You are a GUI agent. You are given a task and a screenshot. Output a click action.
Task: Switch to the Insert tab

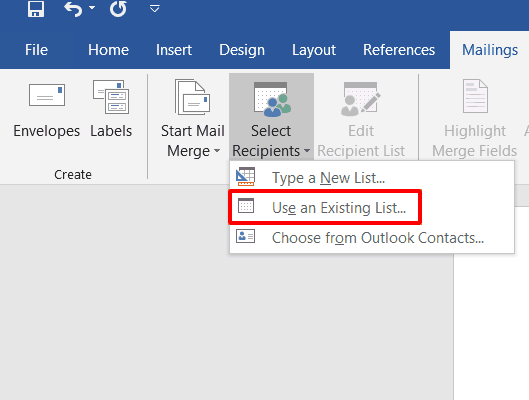tap(174, 50)
